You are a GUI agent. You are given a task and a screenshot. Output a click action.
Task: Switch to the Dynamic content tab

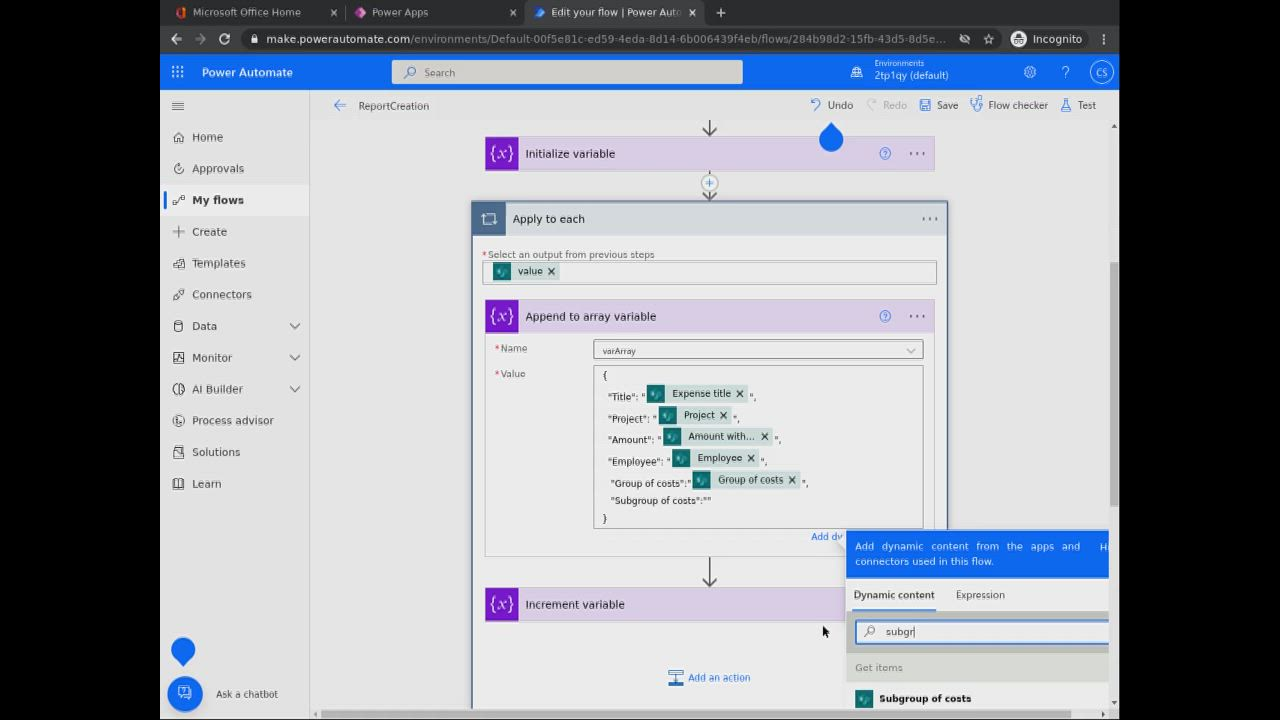[x=894, y=595]
